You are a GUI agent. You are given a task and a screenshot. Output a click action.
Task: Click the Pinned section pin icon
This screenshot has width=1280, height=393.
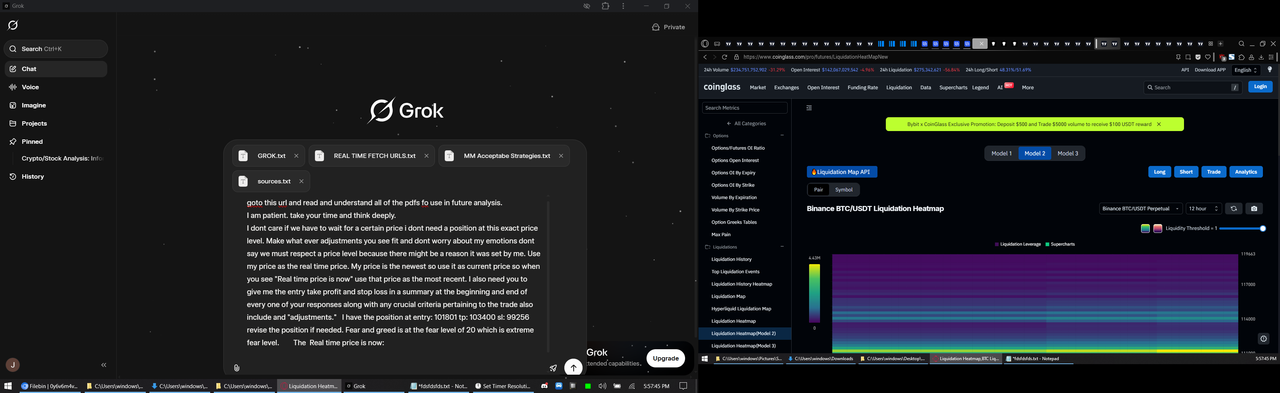pos(12,141)
